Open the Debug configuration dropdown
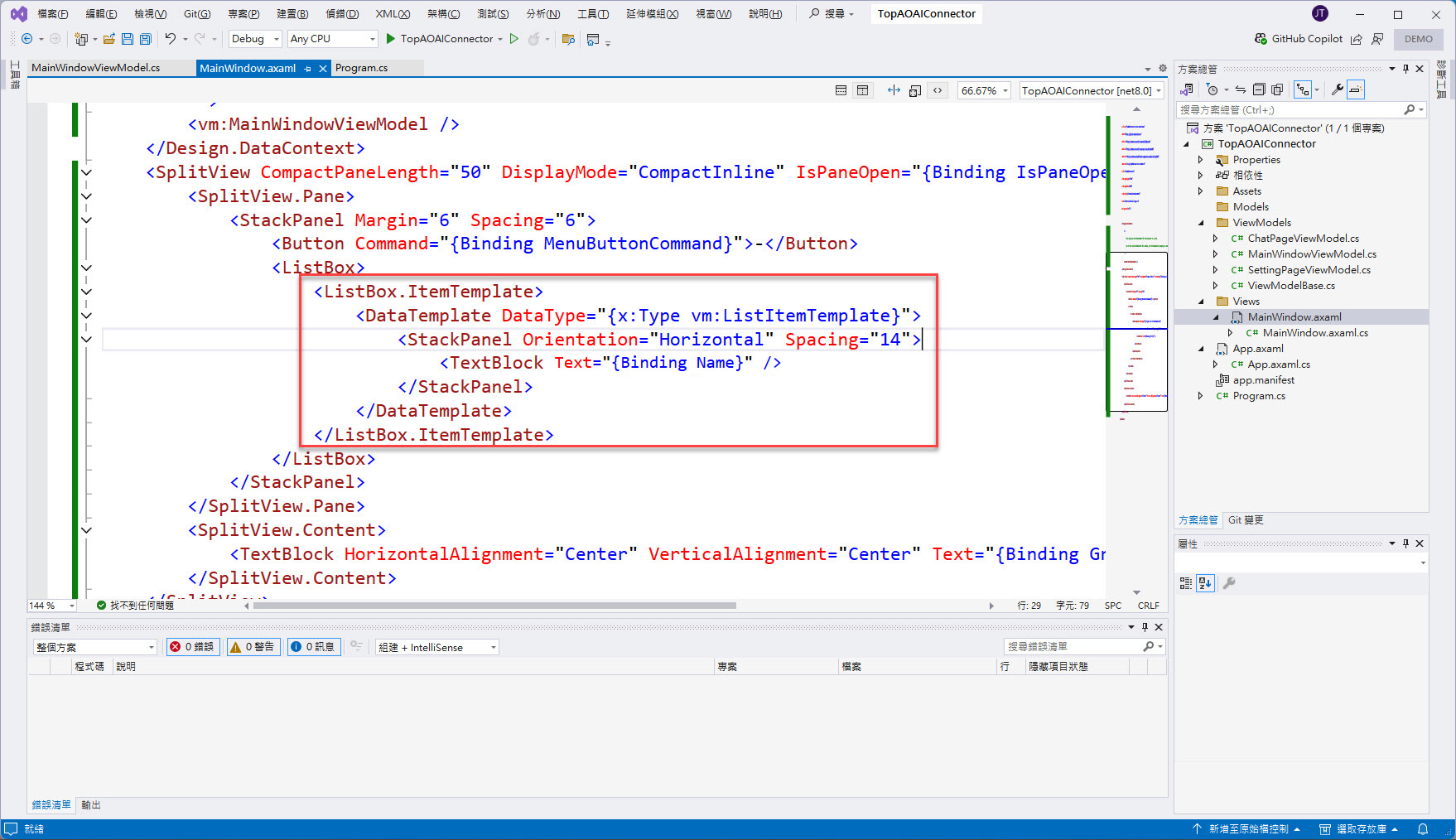The image size is (1456, 840). 255,39
